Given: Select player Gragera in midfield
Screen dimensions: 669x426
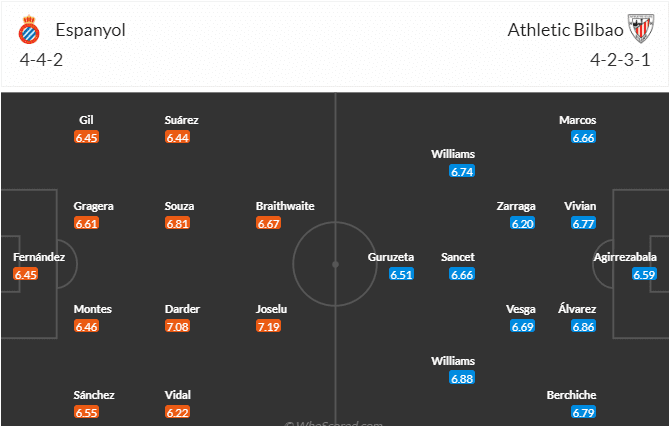Looking at the screenshot, I should [94, 206].
